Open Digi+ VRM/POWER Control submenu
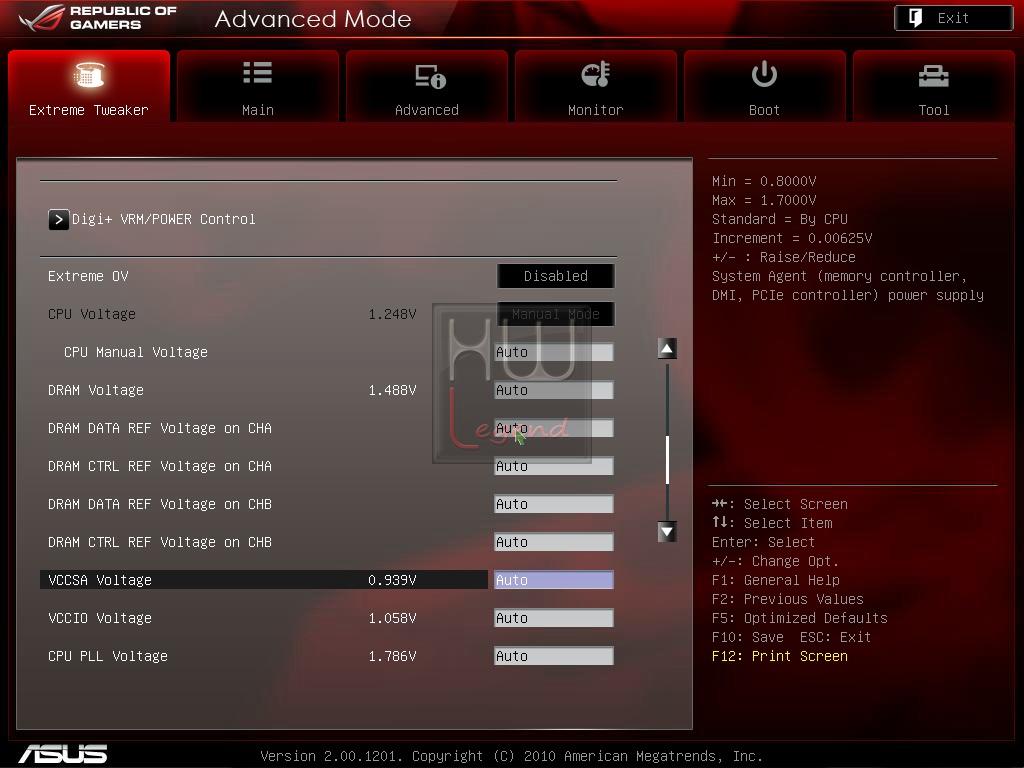1024x768 pixels. pyautogui.click(x=163, y=219)
